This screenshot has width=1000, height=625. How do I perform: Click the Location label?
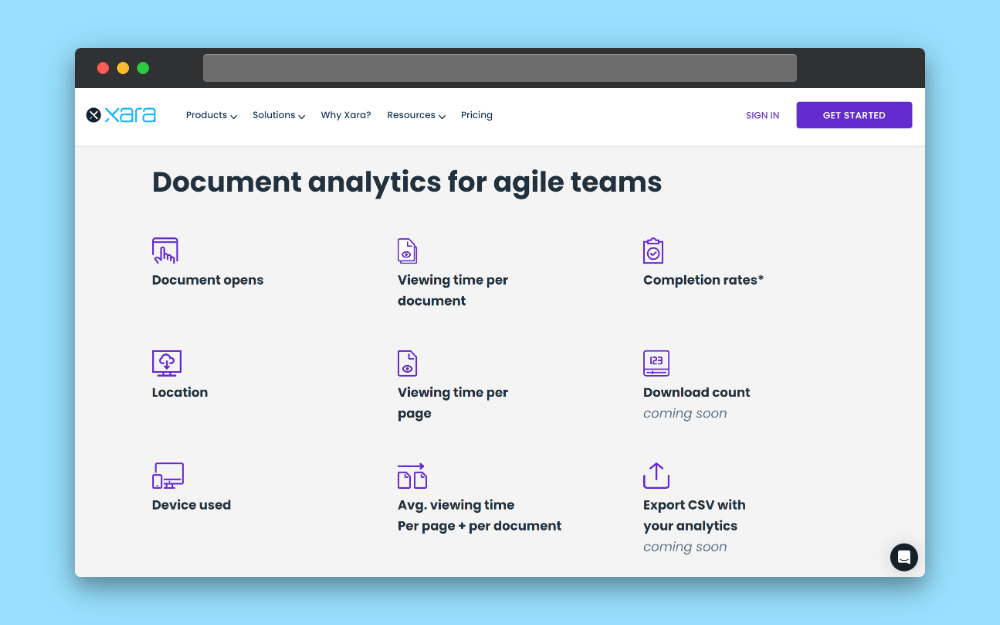[180, 392]
